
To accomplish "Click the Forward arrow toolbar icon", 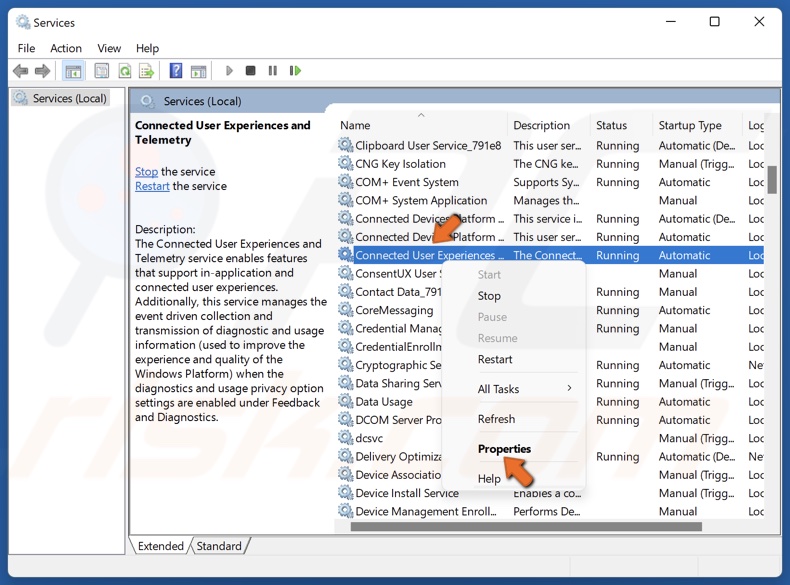I will (42, 71).
